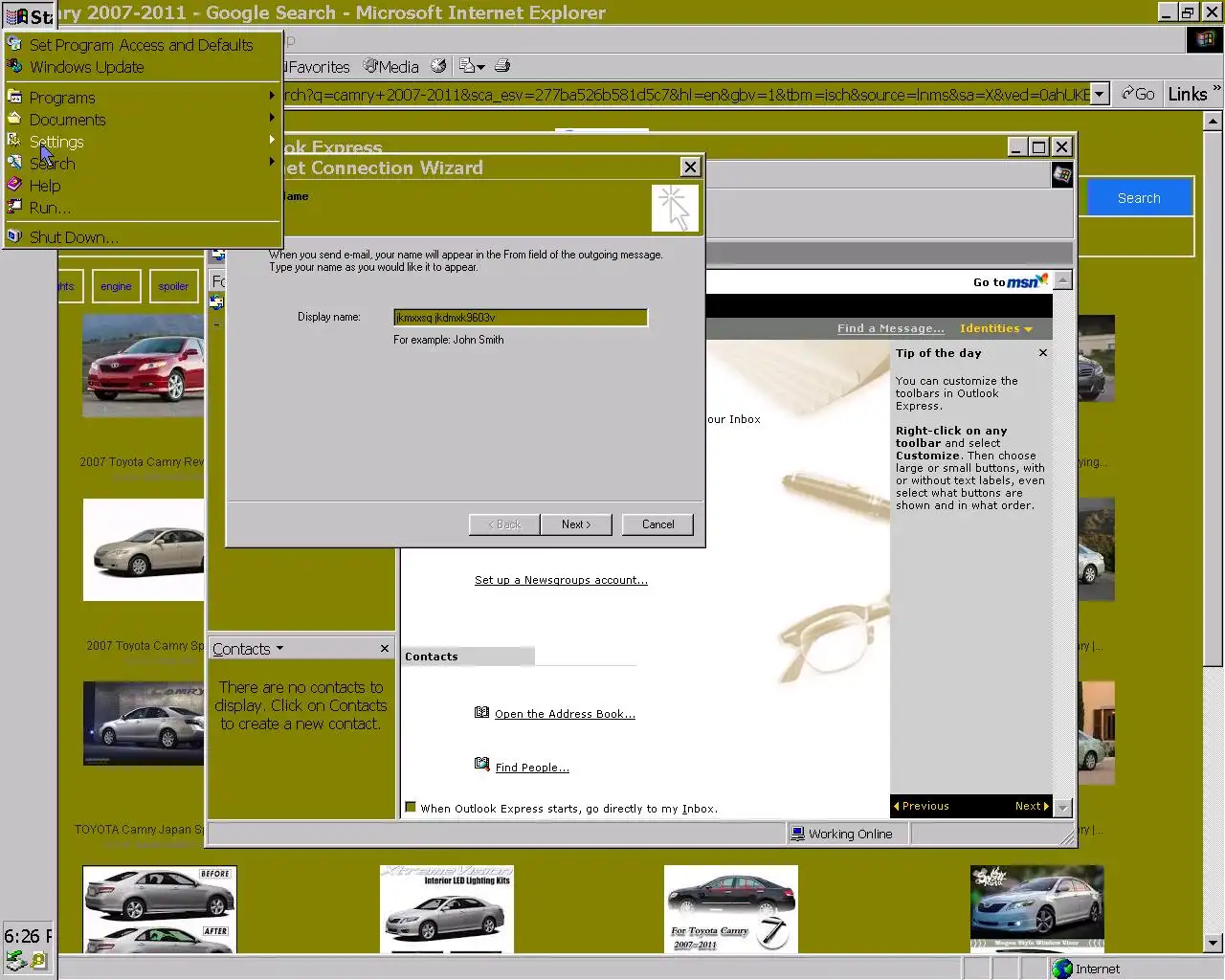
Task: Click the Working Online status icon
Action: point(798,834)
